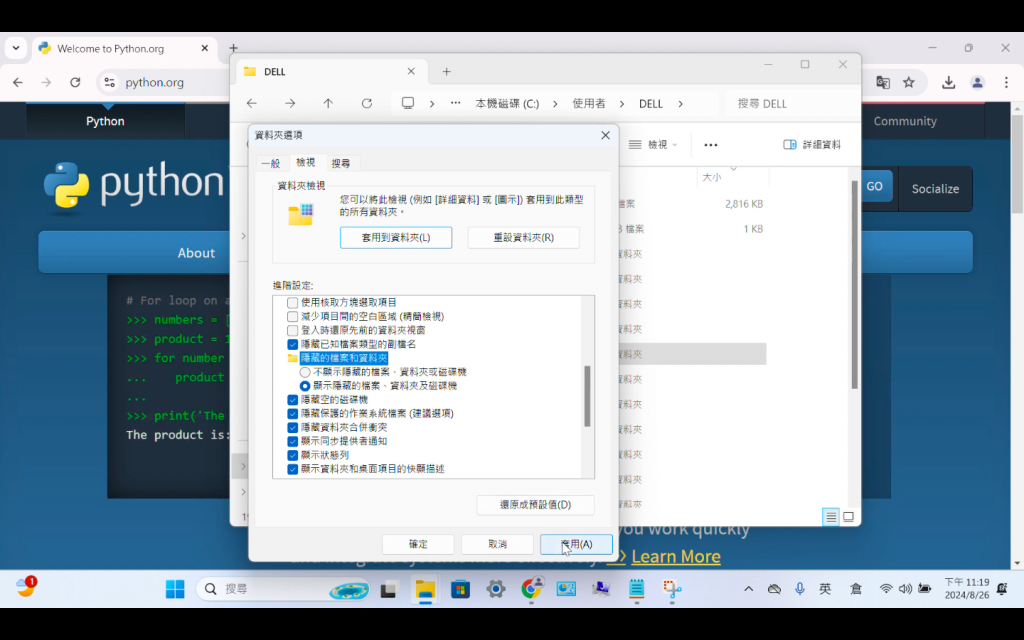Check 減少項目間的空白區域 checkbox
Viewport: 1024px width, 640px height.
pyautogui.click(x=293, y=317)
